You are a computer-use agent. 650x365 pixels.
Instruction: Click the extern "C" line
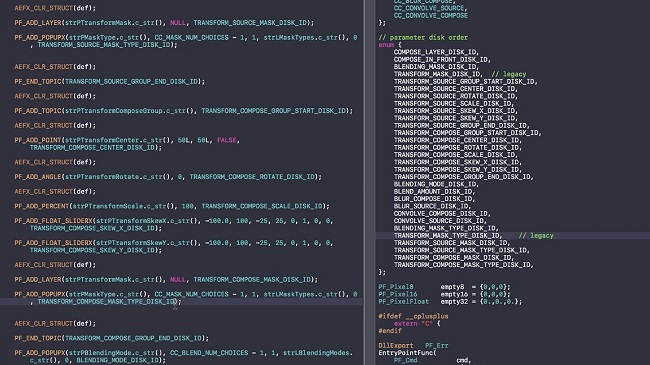(417, 324)
